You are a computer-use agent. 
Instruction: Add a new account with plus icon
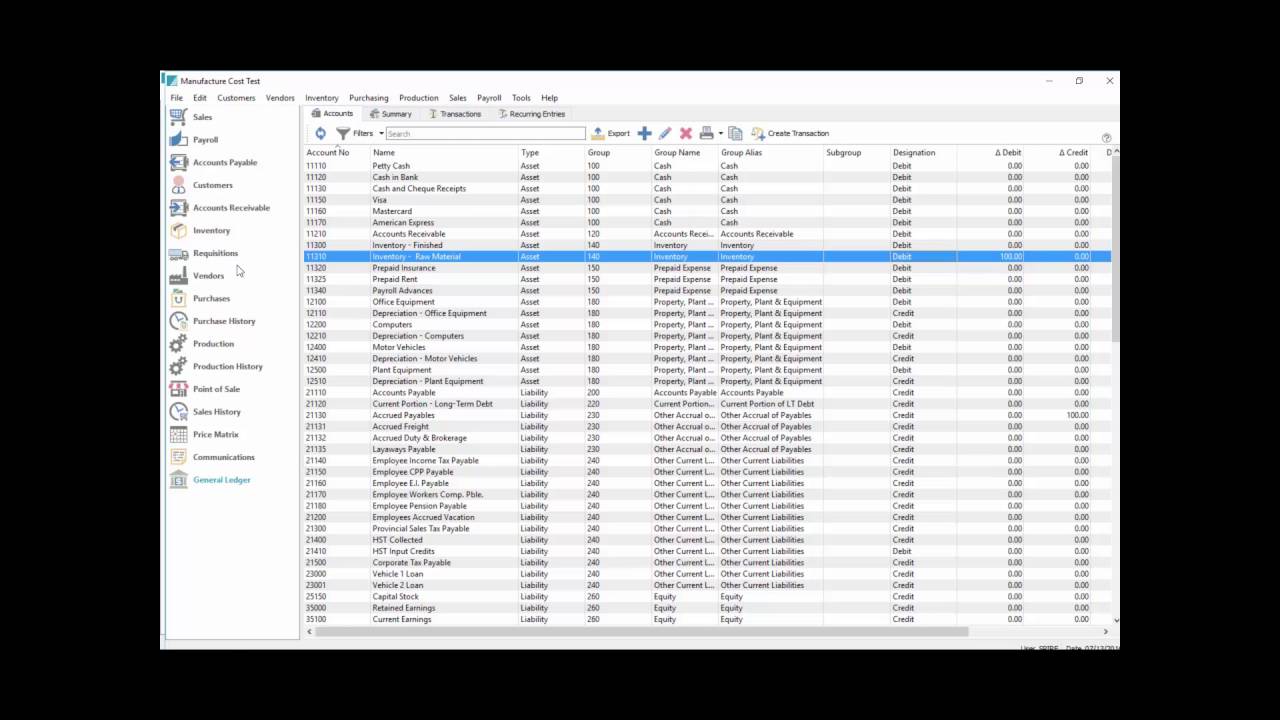[645, 133]
